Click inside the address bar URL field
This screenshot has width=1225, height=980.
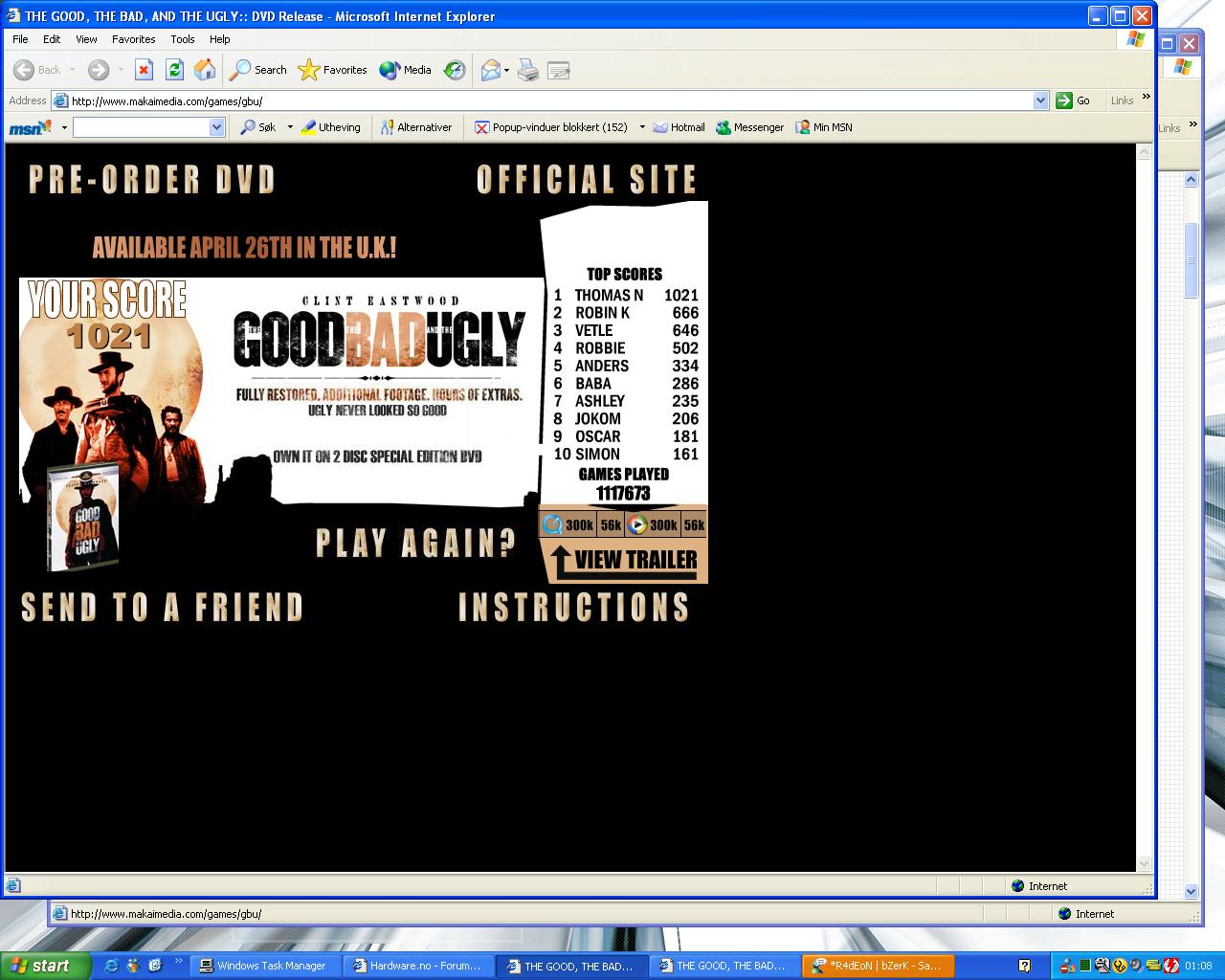[x=550, y=100]
